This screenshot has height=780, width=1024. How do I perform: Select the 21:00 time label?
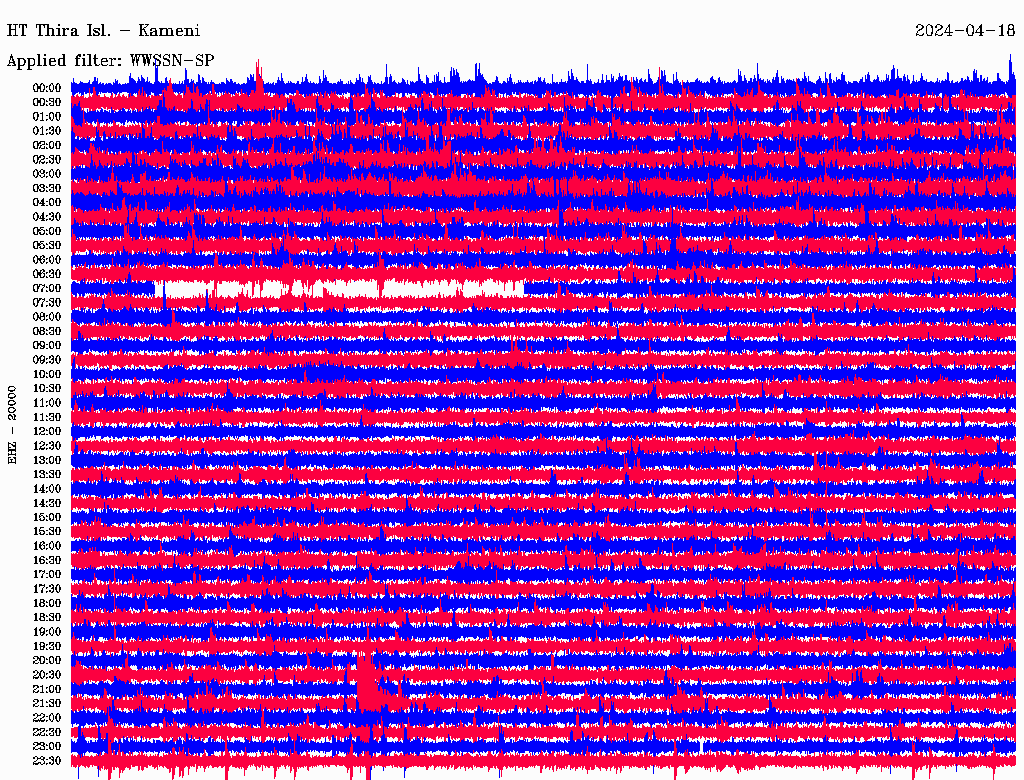coord(47,689)
